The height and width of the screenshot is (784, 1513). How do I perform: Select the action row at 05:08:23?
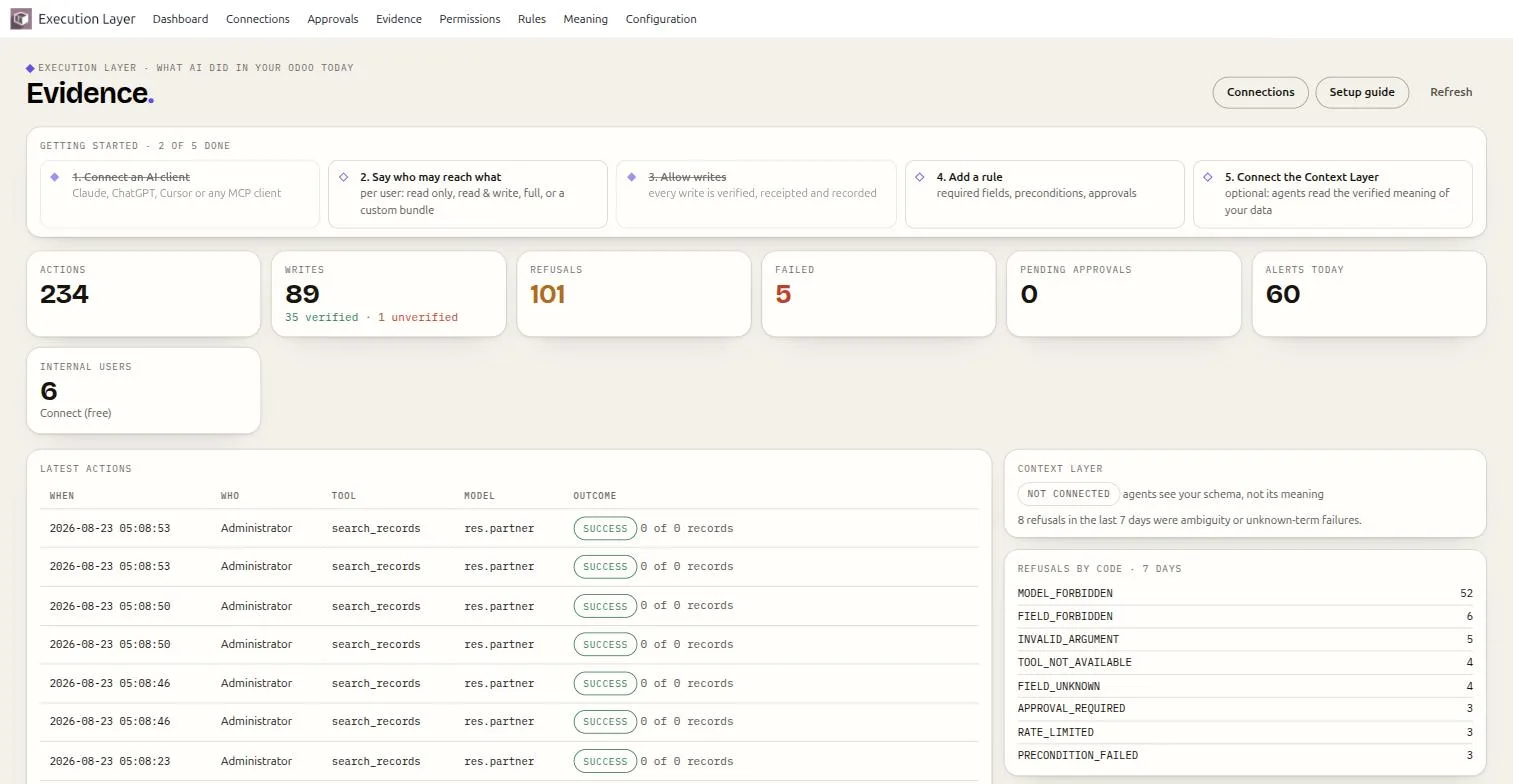[x=509, y=761]
